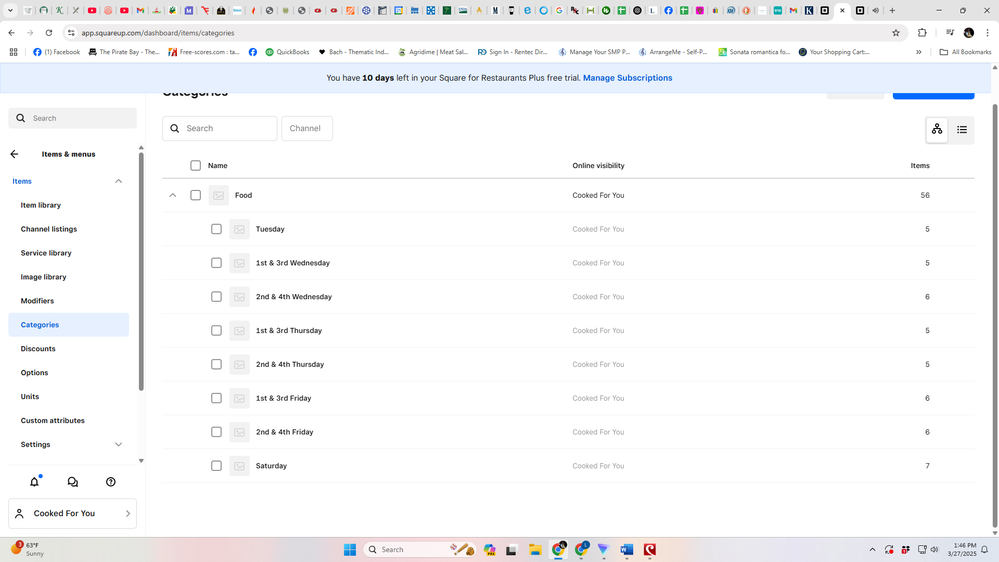Click the categories Search input field
The image size is (999, 562).
[x=228, y=128]
